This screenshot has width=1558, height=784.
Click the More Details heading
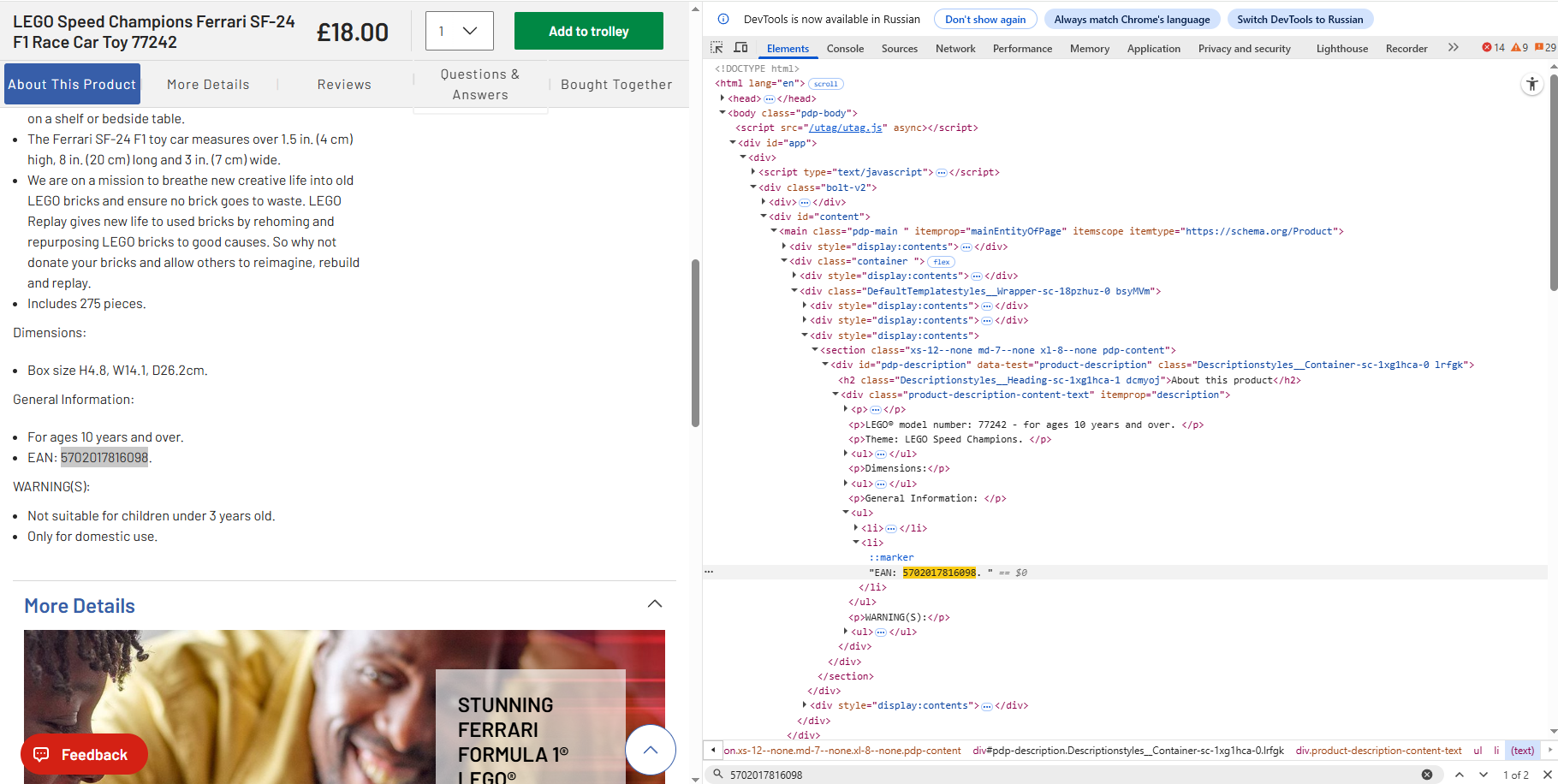[x=80, y=606]
